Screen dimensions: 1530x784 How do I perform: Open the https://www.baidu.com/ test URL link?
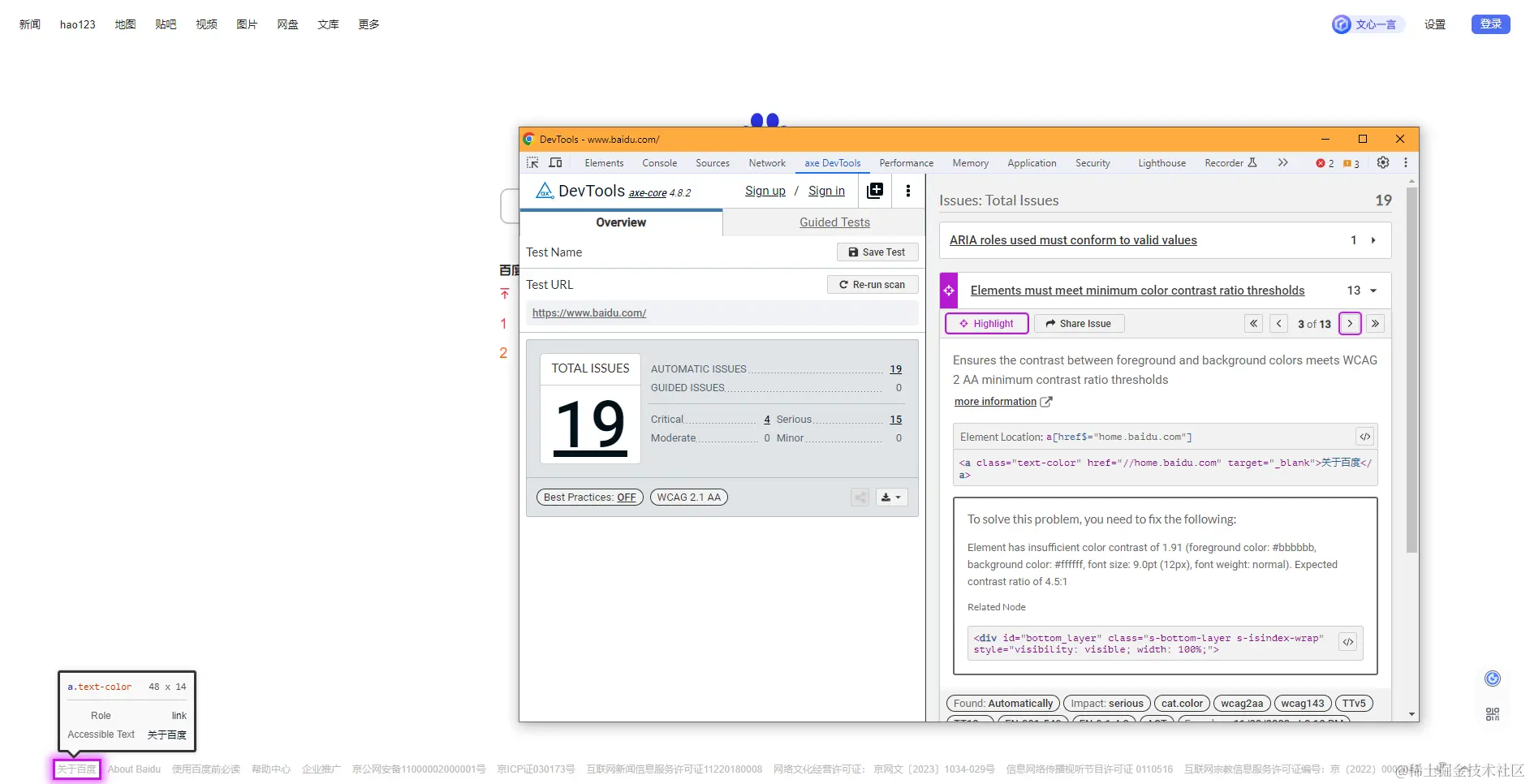coord(589,313)
